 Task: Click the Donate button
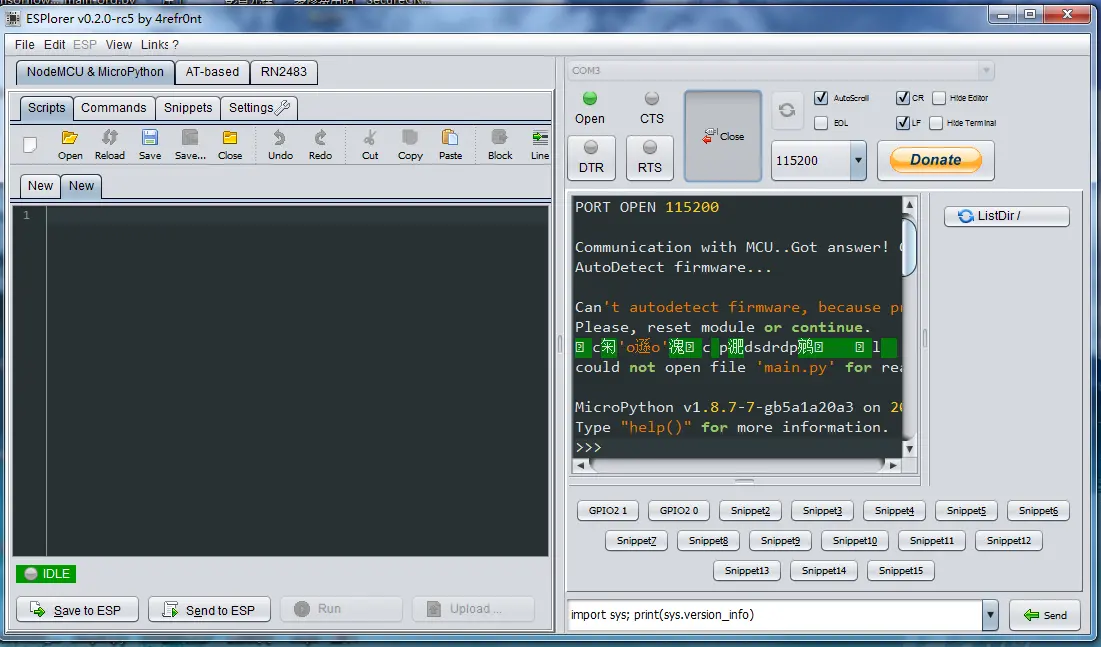coord(936,160)
